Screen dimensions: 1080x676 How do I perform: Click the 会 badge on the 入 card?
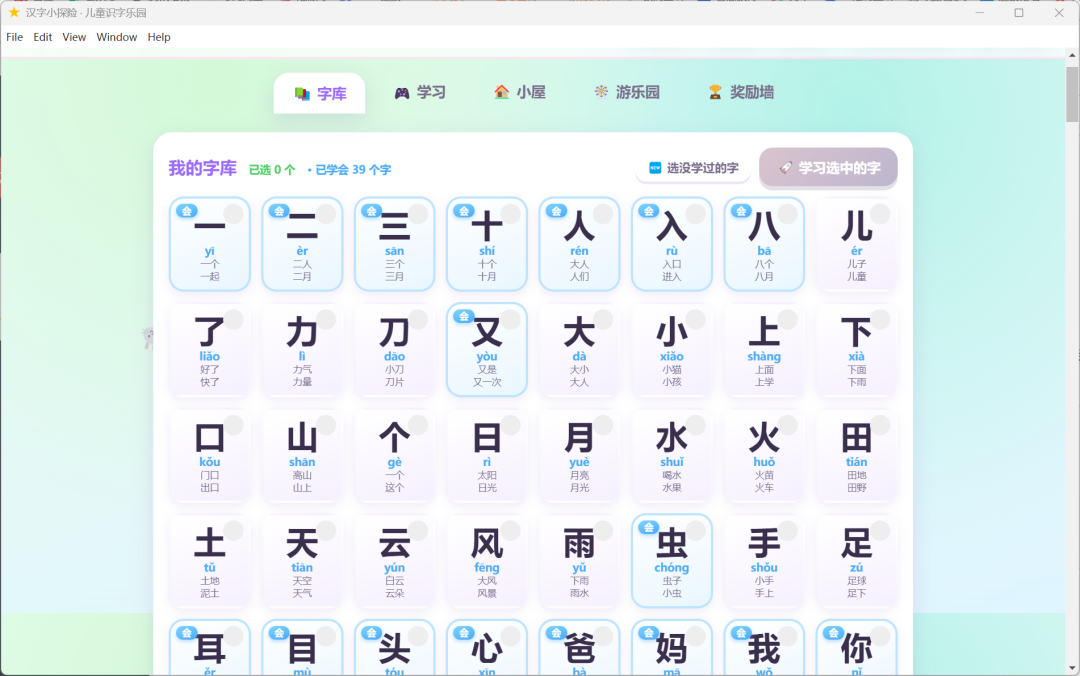coord(648,211)
